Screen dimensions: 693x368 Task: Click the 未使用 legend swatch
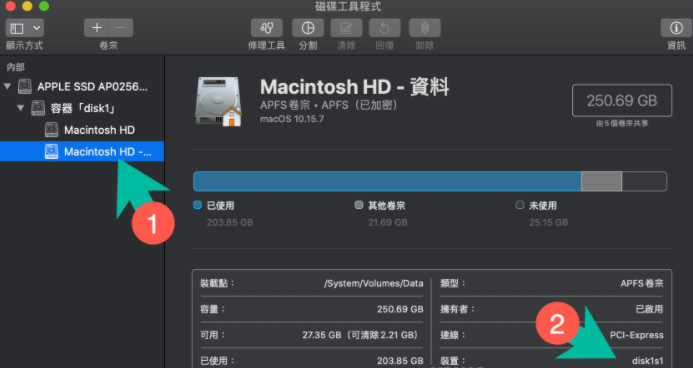pos(520,205)
